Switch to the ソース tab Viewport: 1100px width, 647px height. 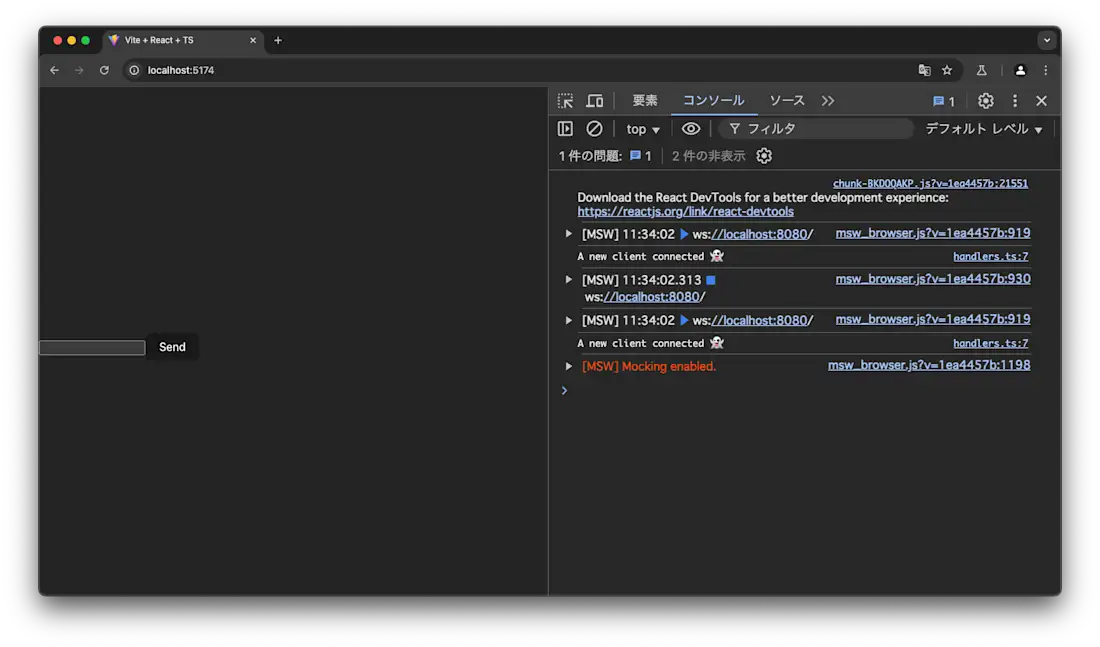coord(786,100)
